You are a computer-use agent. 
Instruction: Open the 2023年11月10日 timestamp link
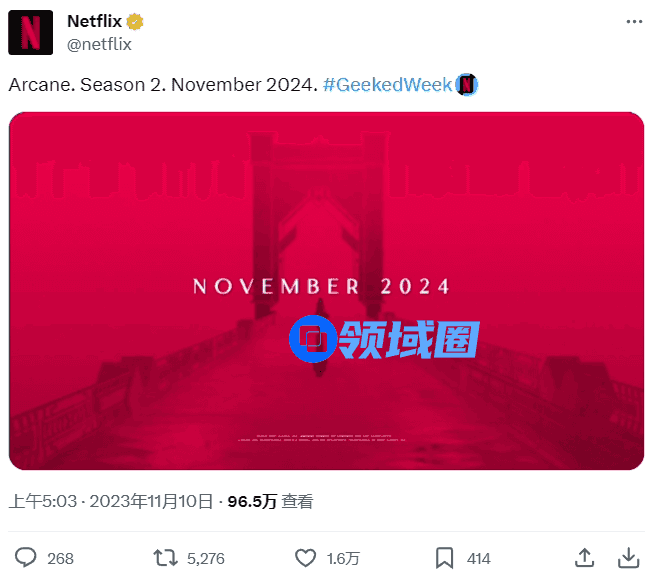(x=151, y=501)
